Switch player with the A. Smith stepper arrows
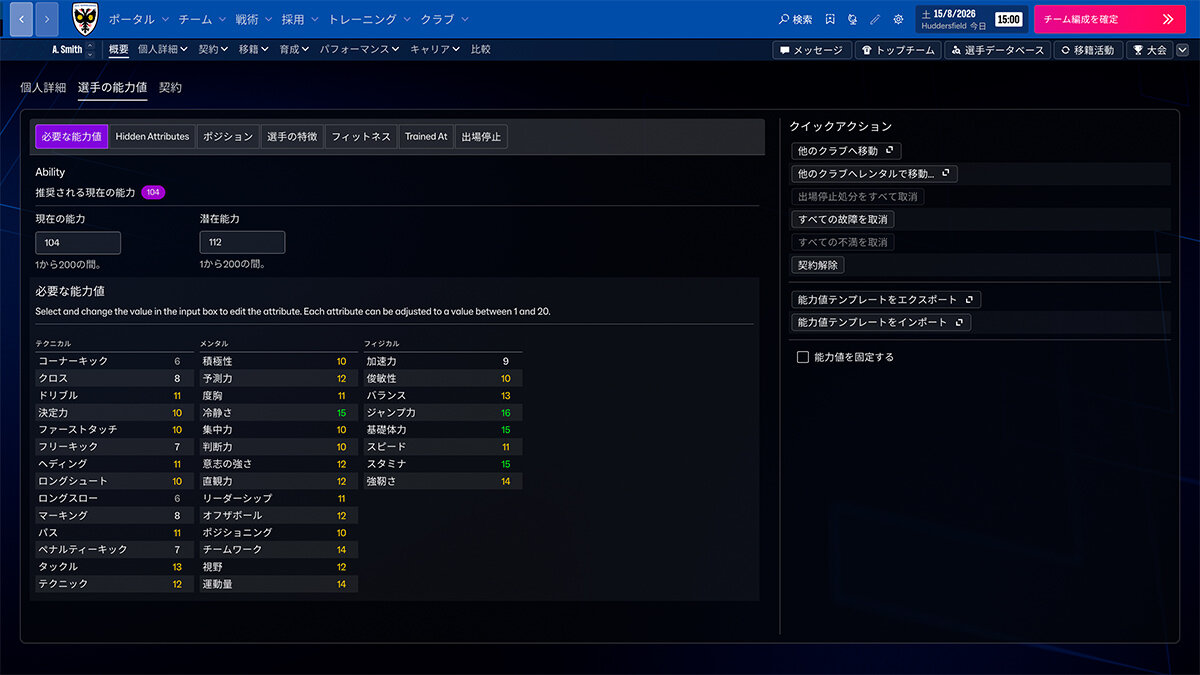Viewport: 1200px width, 675px height. click(91, 50)
